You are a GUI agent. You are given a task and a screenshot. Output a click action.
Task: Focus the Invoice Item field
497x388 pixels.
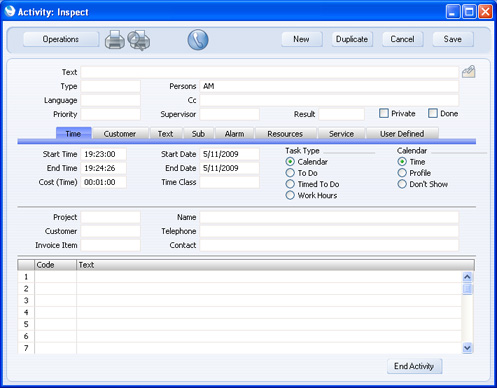pyautogui.click(x=110, y=245)
